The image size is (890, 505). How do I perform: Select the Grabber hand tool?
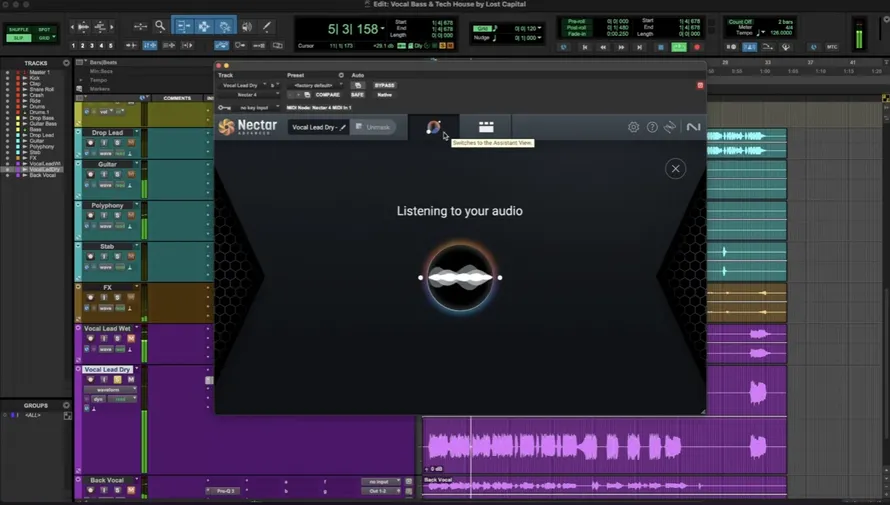(225, 27)
